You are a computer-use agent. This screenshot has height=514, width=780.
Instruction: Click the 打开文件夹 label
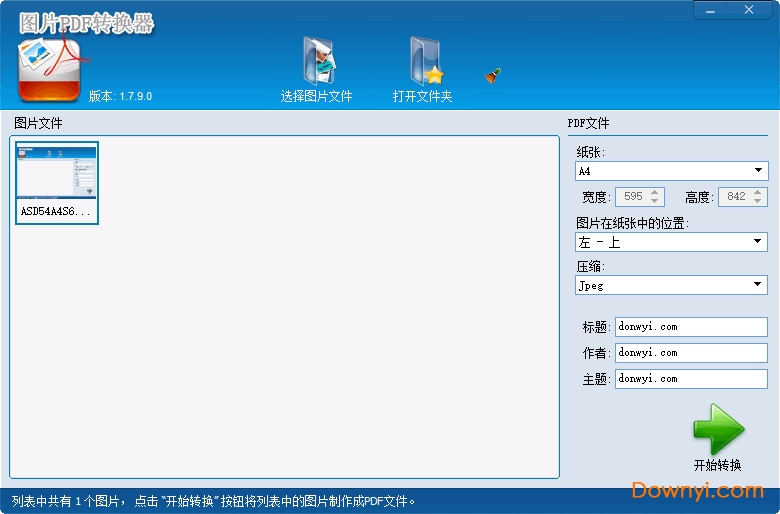pyautogui.click(x=422, y=96)
